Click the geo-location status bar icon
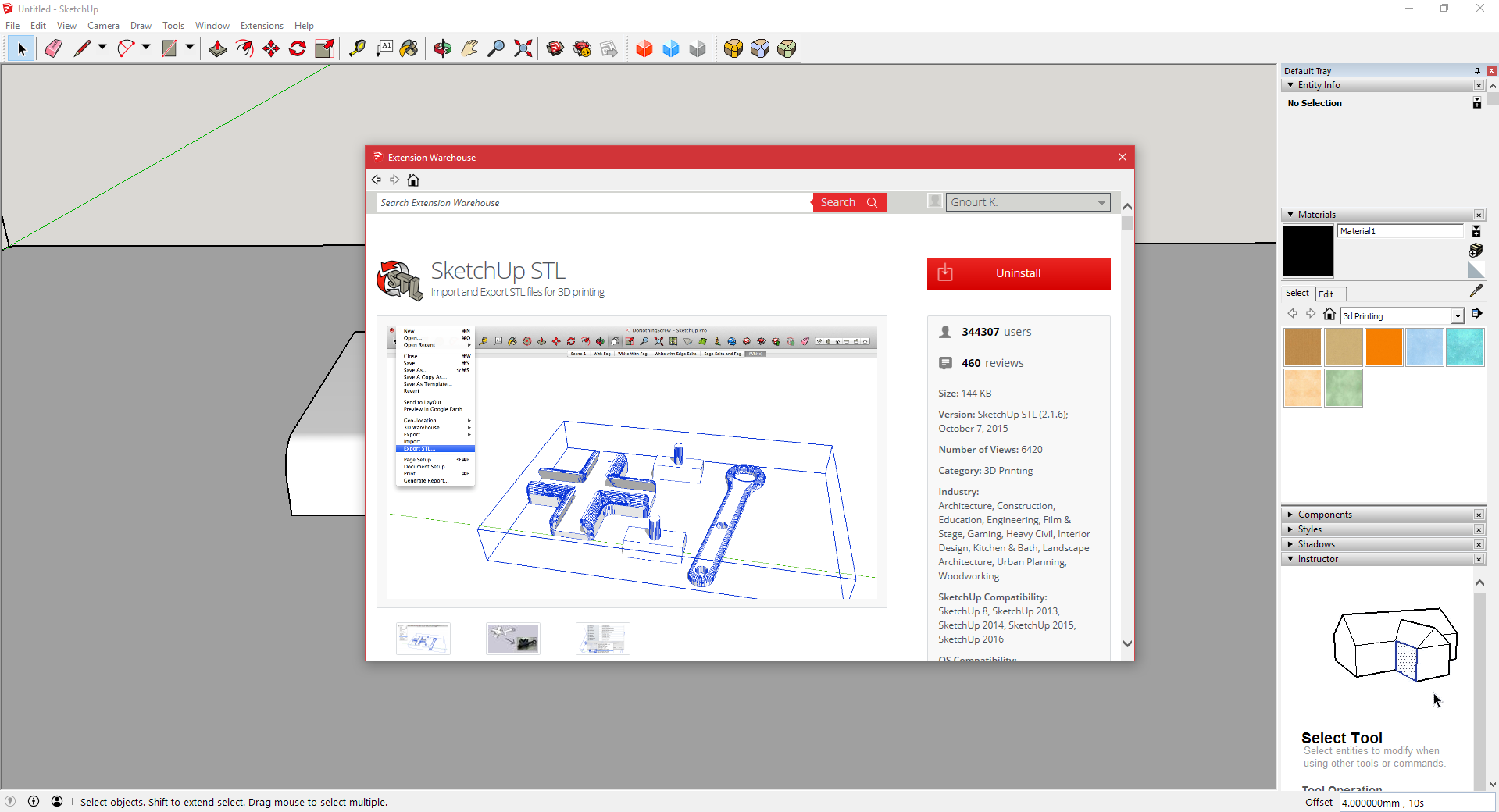The height and width of the screenshot is (812, 1499). coord(10,801)
